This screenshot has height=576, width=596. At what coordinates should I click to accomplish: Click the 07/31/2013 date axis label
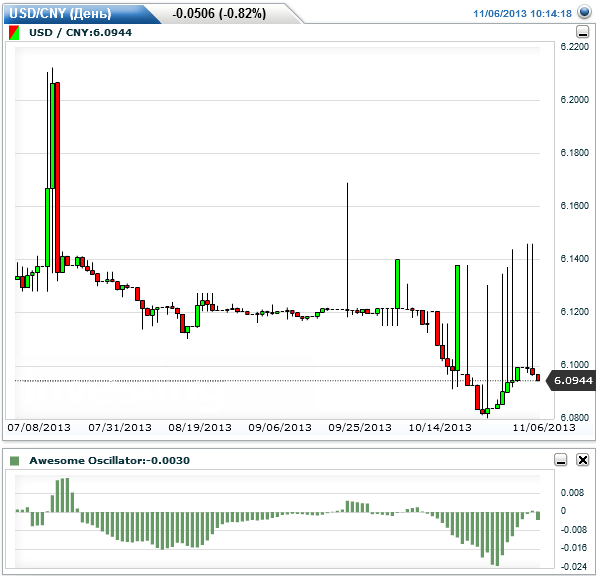coord(120,427)
